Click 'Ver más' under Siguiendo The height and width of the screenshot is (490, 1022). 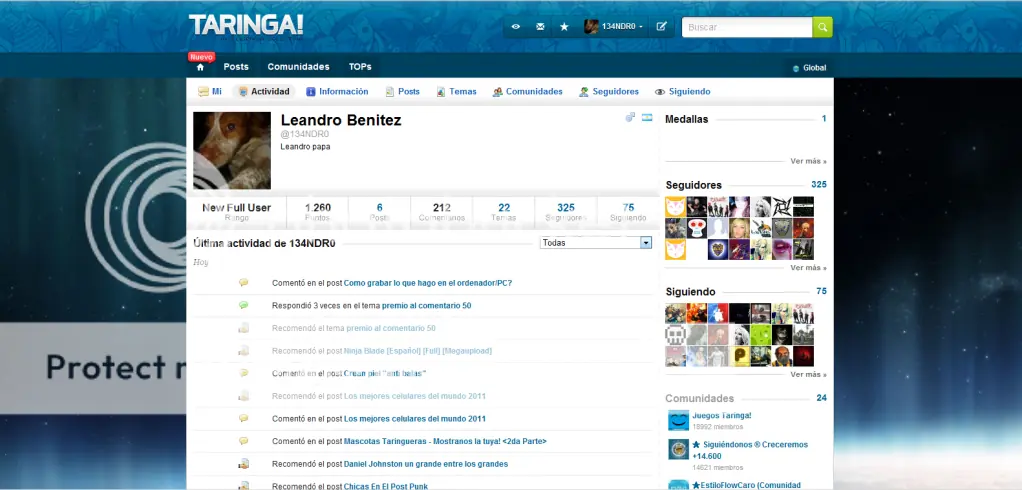(808, 375)
